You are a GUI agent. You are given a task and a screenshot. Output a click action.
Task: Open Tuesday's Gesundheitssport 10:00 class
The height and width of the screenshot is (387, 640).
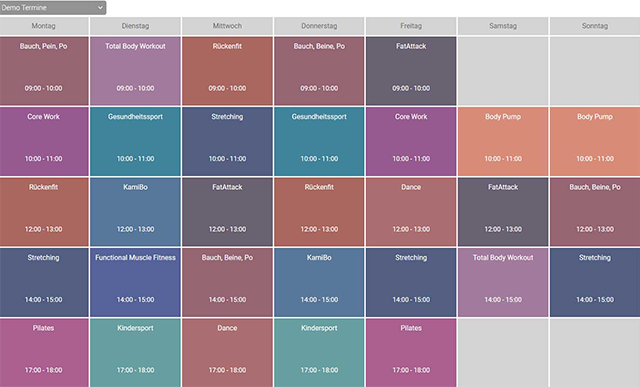[x=135, y=142]
